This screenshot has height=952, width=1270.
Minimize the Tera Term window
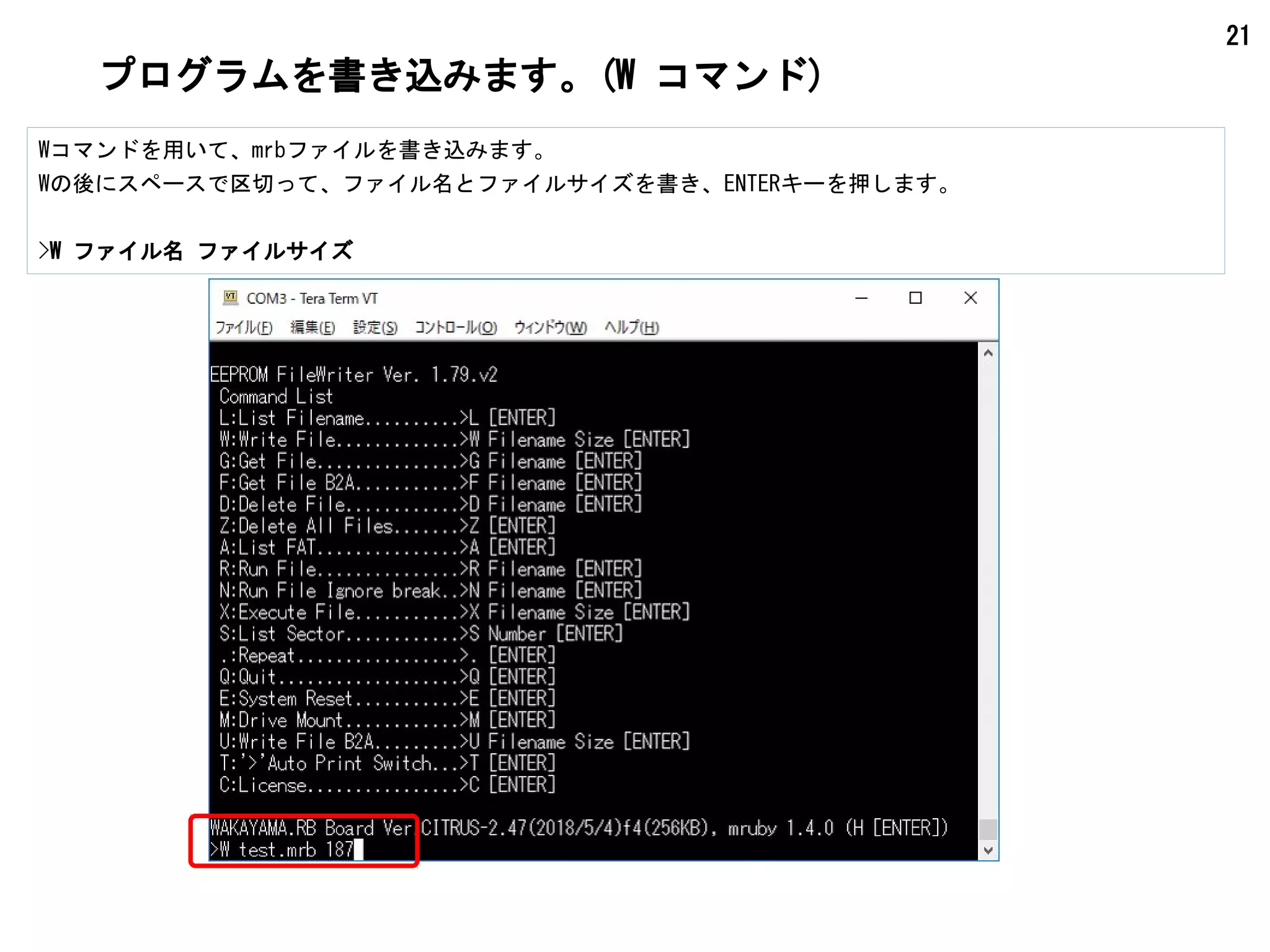pyautogui.click(x=861, y=298)
